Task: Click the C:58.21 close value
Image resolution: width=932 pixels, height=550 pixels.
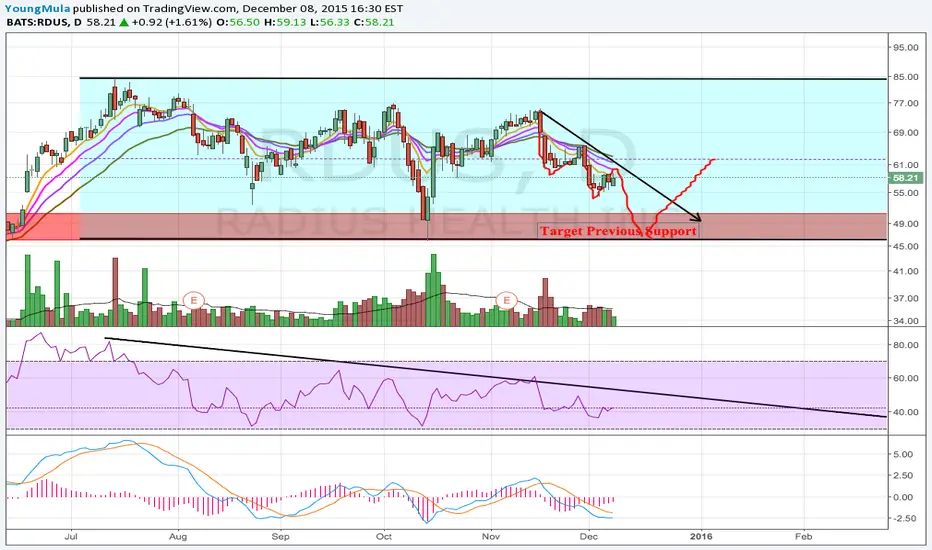Action: tap(374, 22)
